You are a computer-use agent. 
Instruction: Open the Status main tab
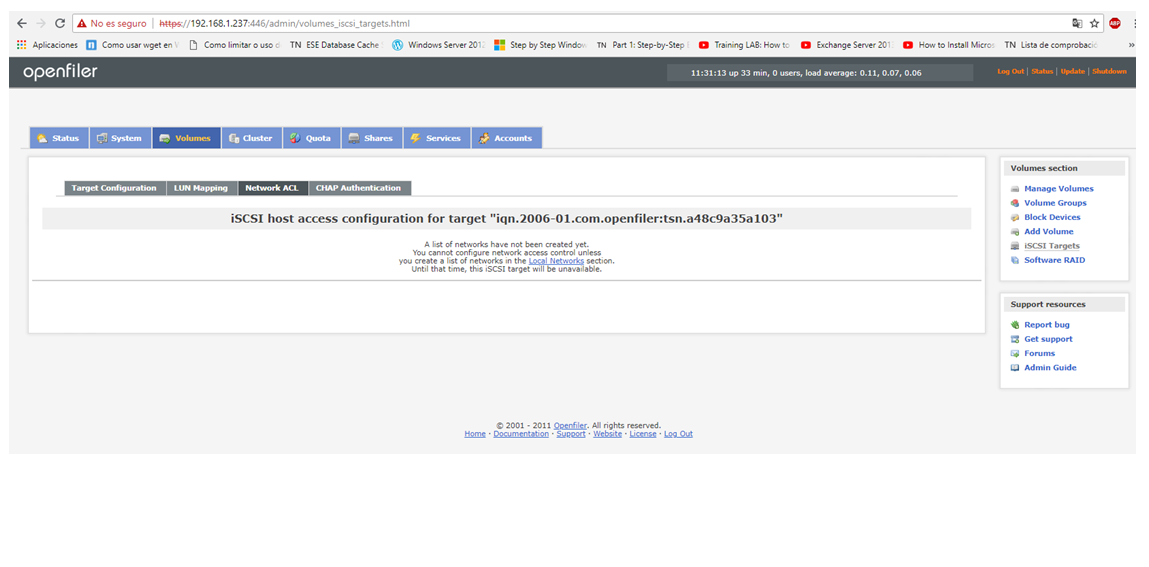59,138
